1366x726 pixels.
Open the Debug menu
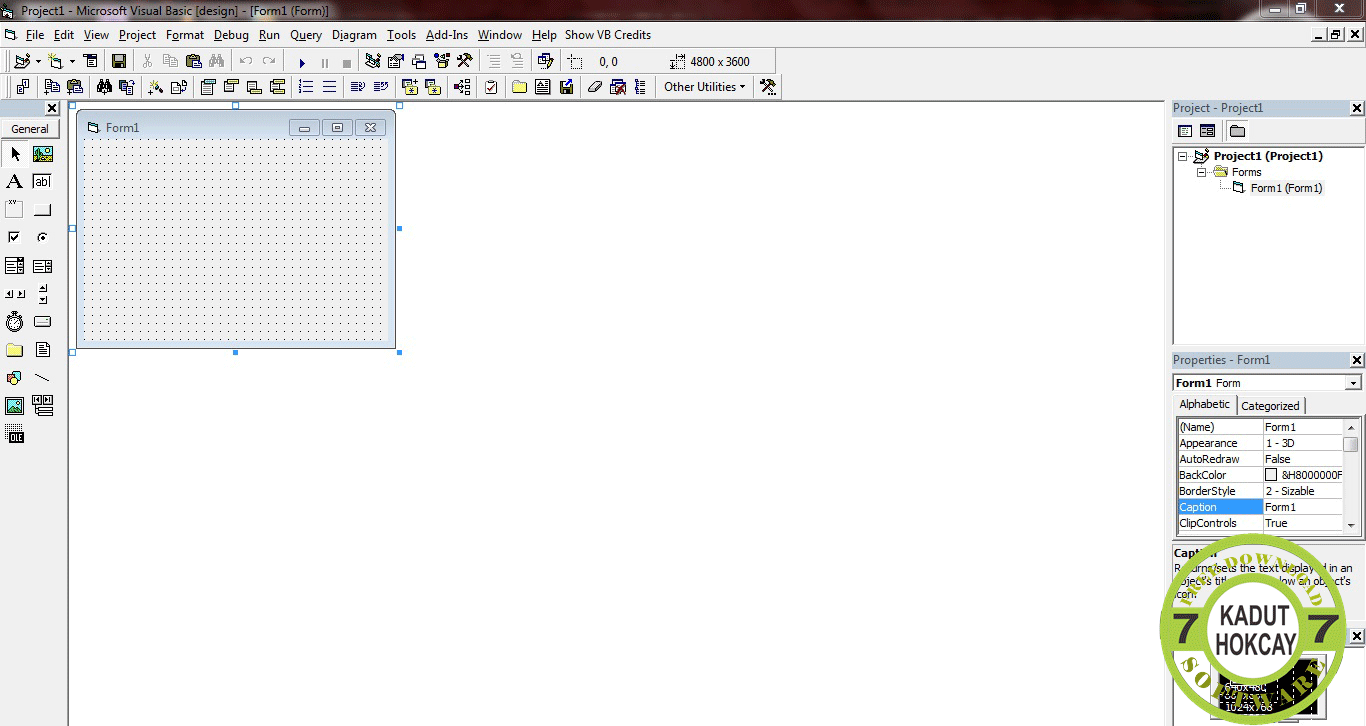coord(231,35)
